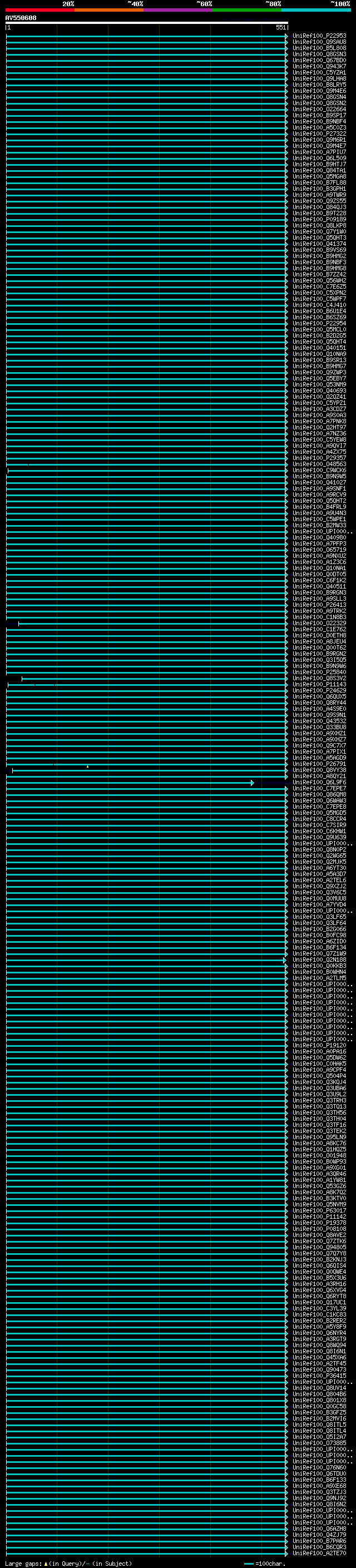The image size is (356, 1568).
Task: Select hit label UniRef100_A9XE68
Action: click(x=319, y=1486)
